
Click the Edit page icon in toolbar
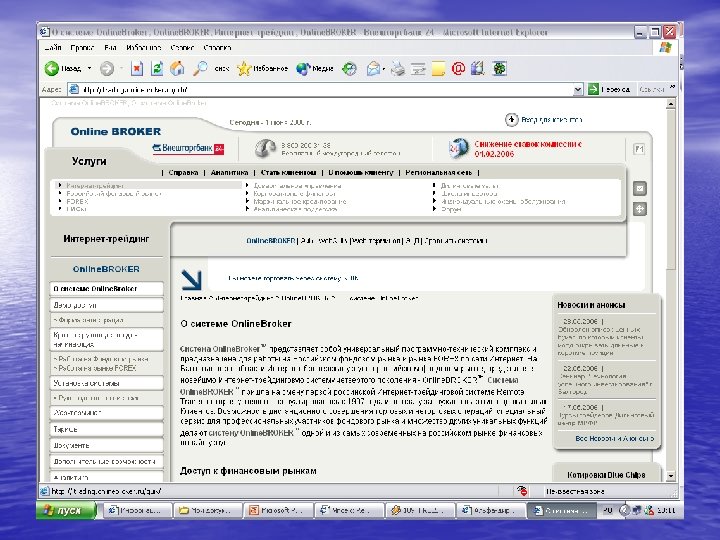coord(418,69)
